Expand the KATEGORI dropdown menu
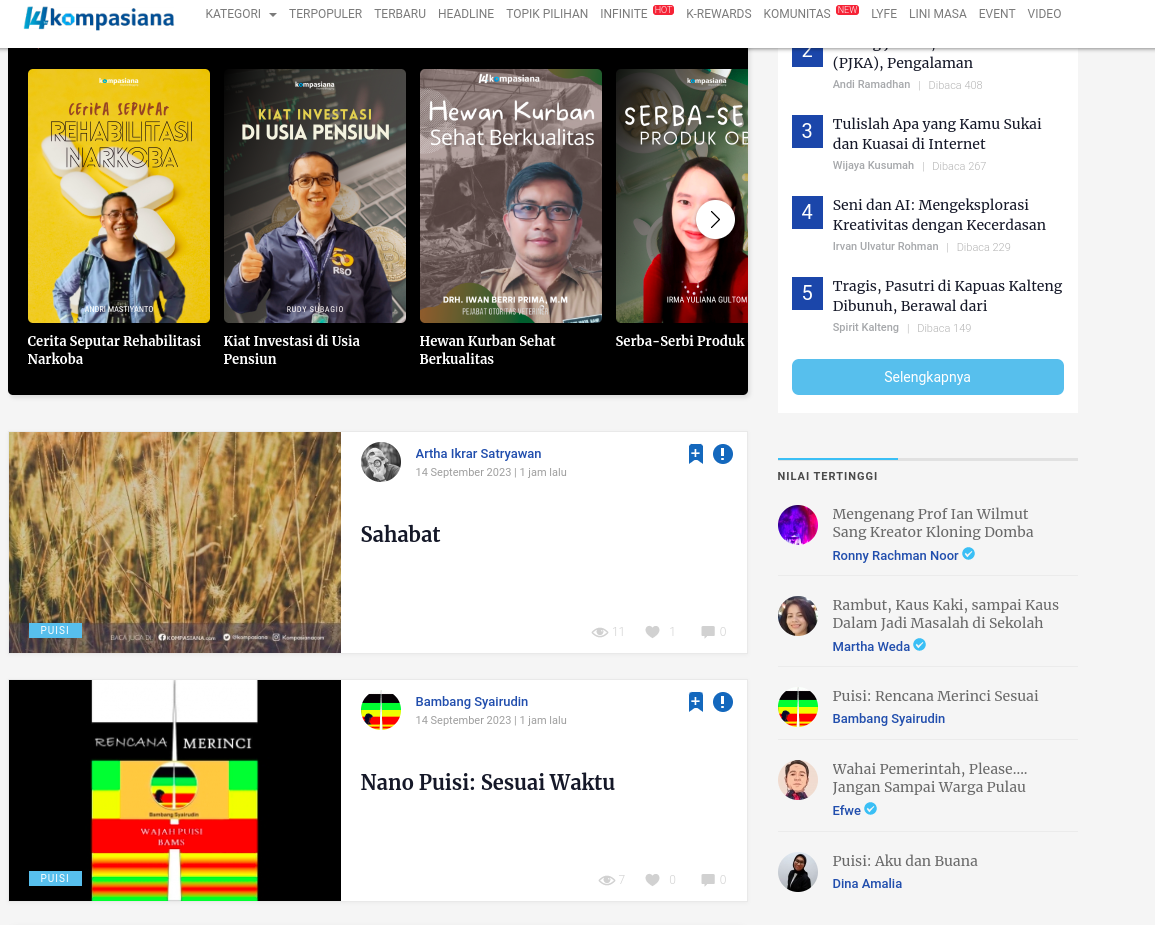1155x925 pixels. [241, 14]
